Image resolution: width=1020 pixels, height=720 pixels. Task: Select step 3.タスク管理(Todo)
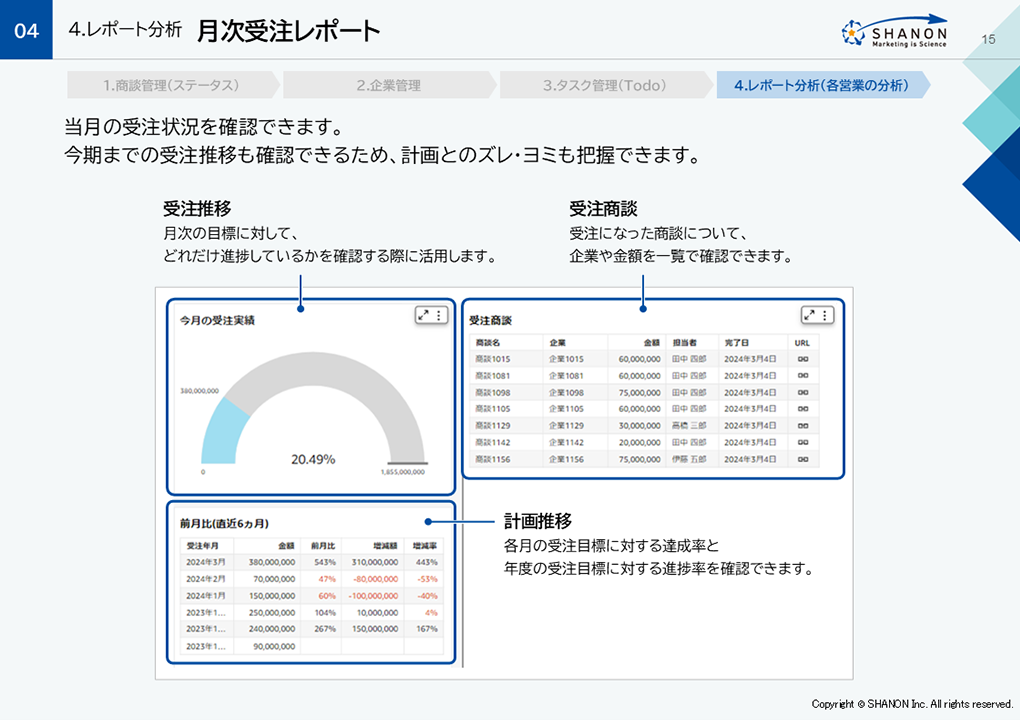(x=605, y=85)
